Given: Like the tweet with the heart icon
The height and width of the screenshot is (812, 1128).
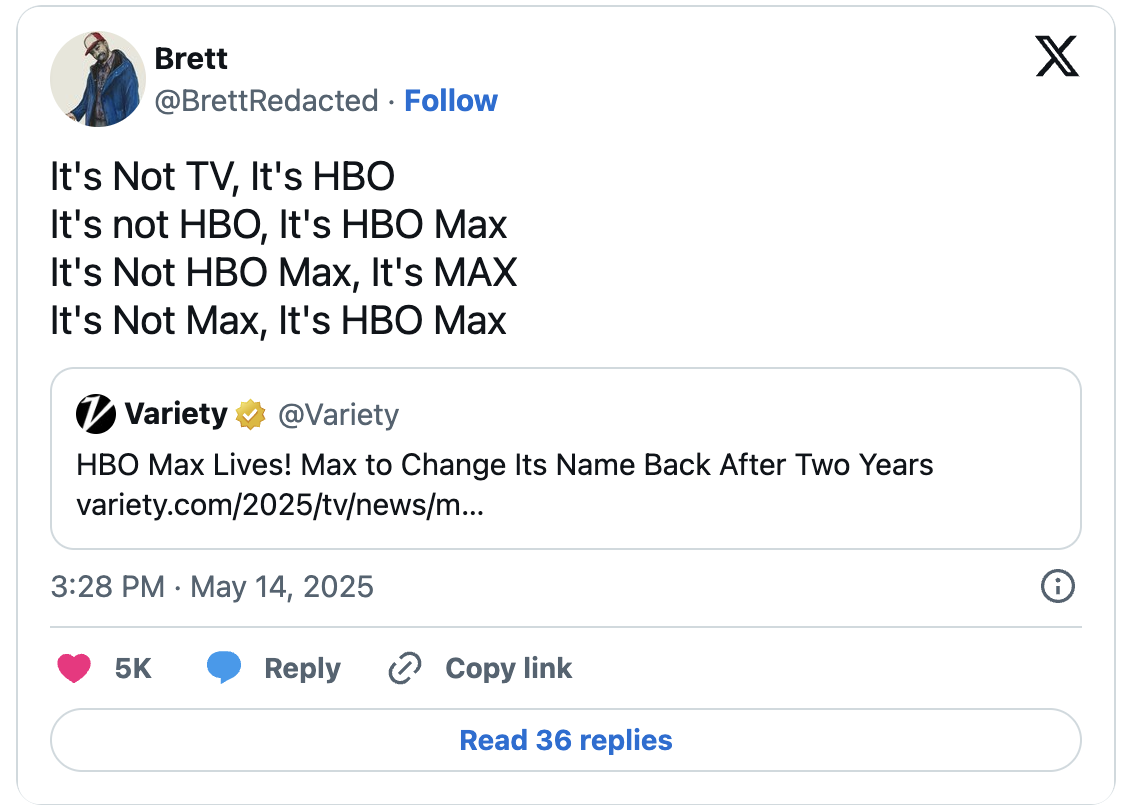Looking at the screenshot, I should [x=74, y=668].
